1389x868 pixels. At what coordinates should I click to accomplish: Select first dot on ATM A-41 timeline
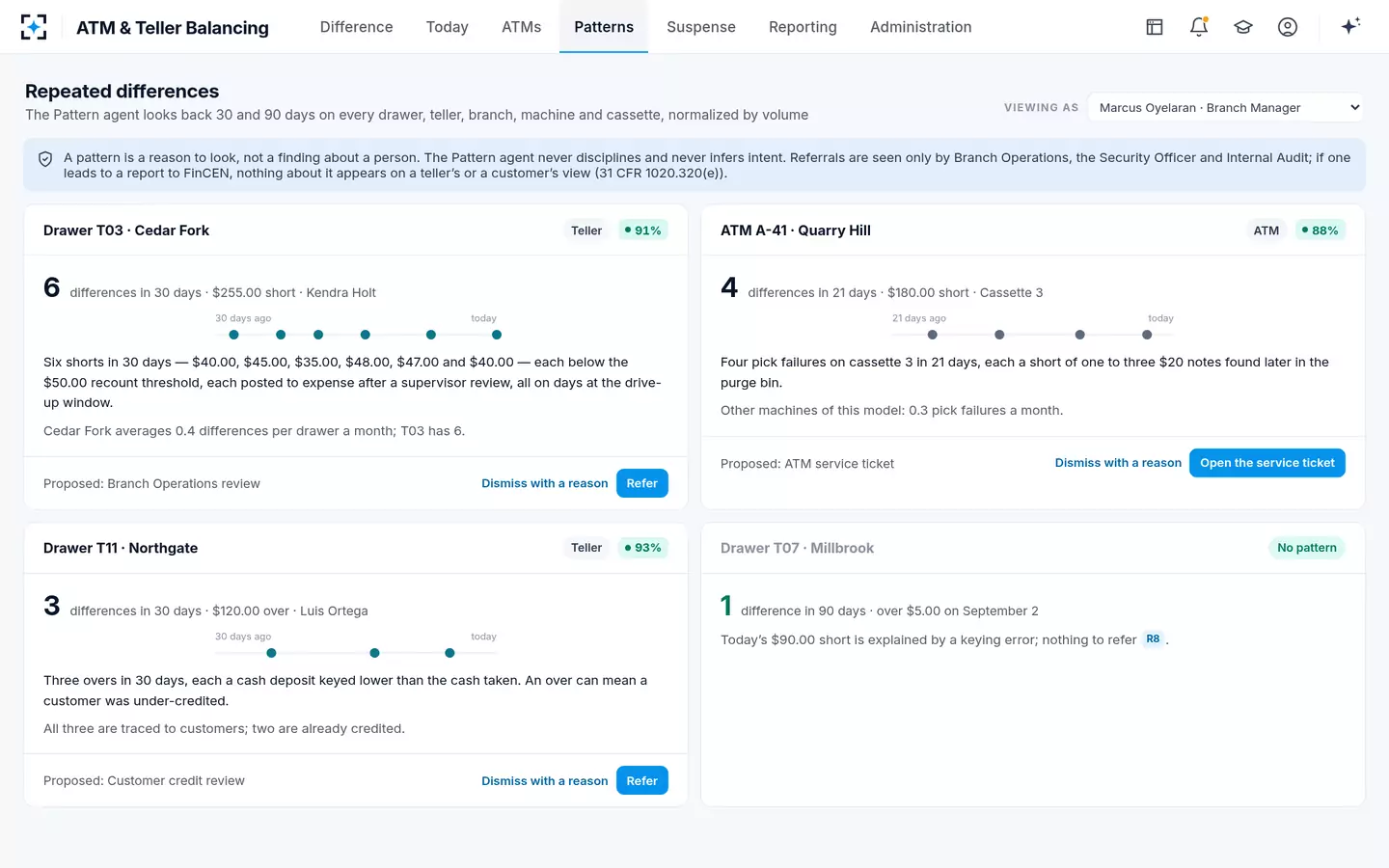[932, 335]
